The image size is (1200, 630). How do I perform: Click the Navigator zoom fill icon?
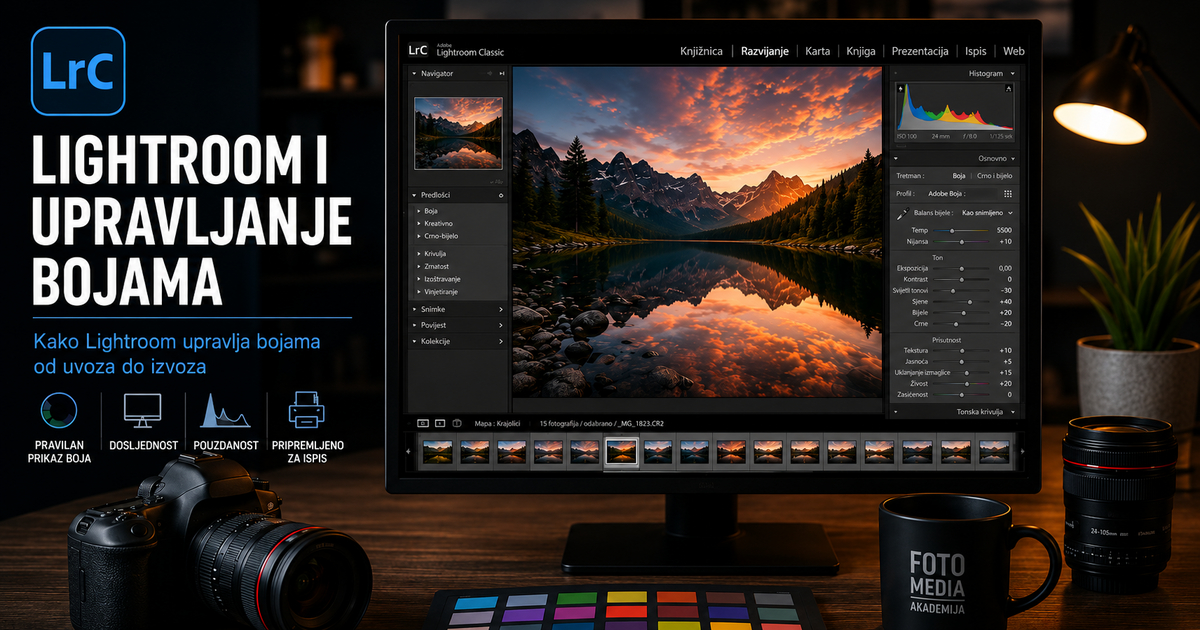pos(501,74)
